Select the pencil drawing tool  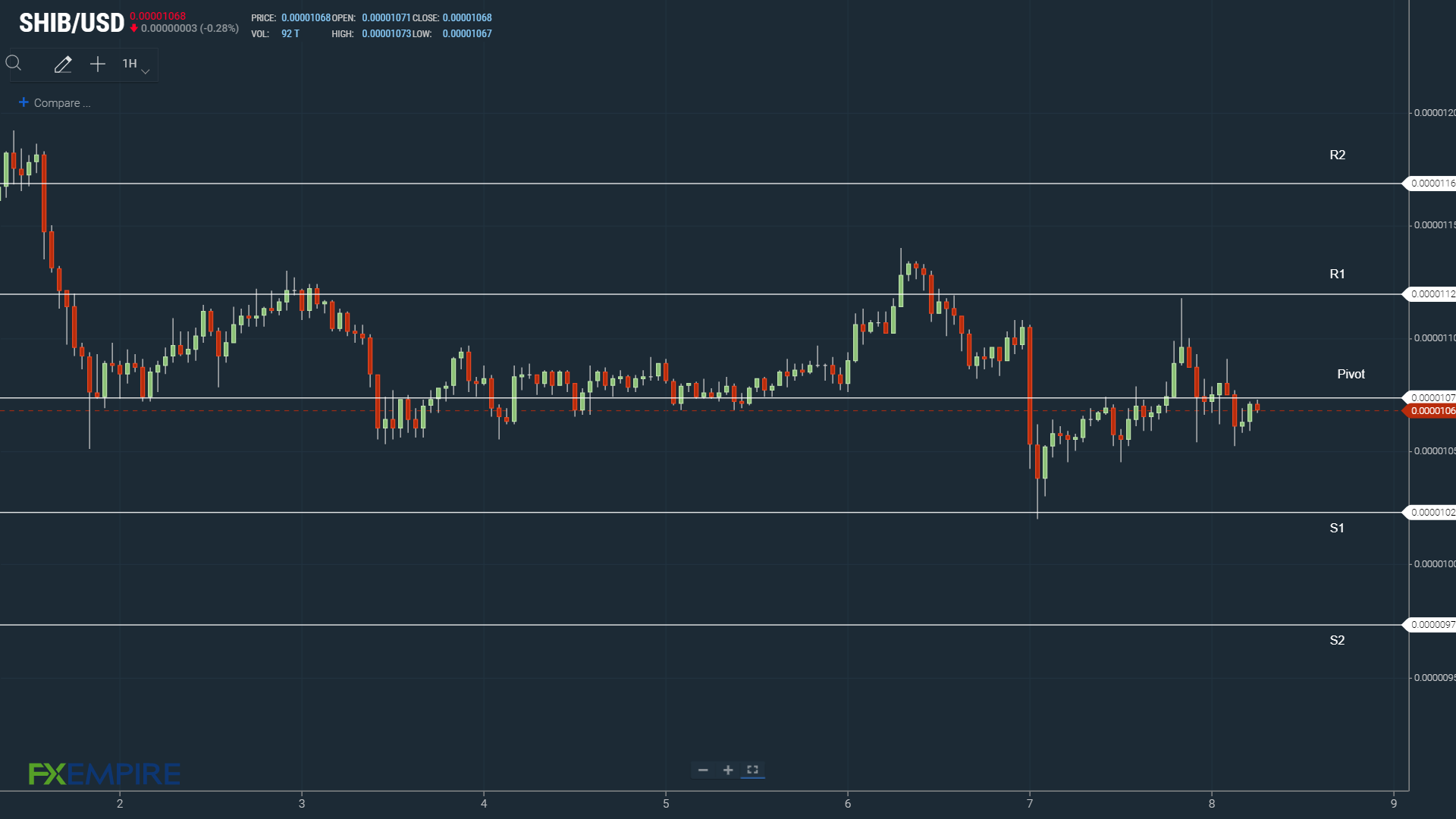click(x=63, y=64)
